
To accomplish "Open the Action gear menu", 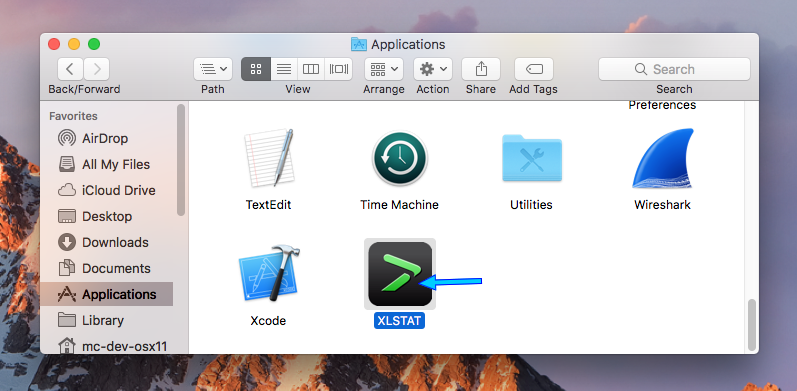I will (x=433, y=69).
